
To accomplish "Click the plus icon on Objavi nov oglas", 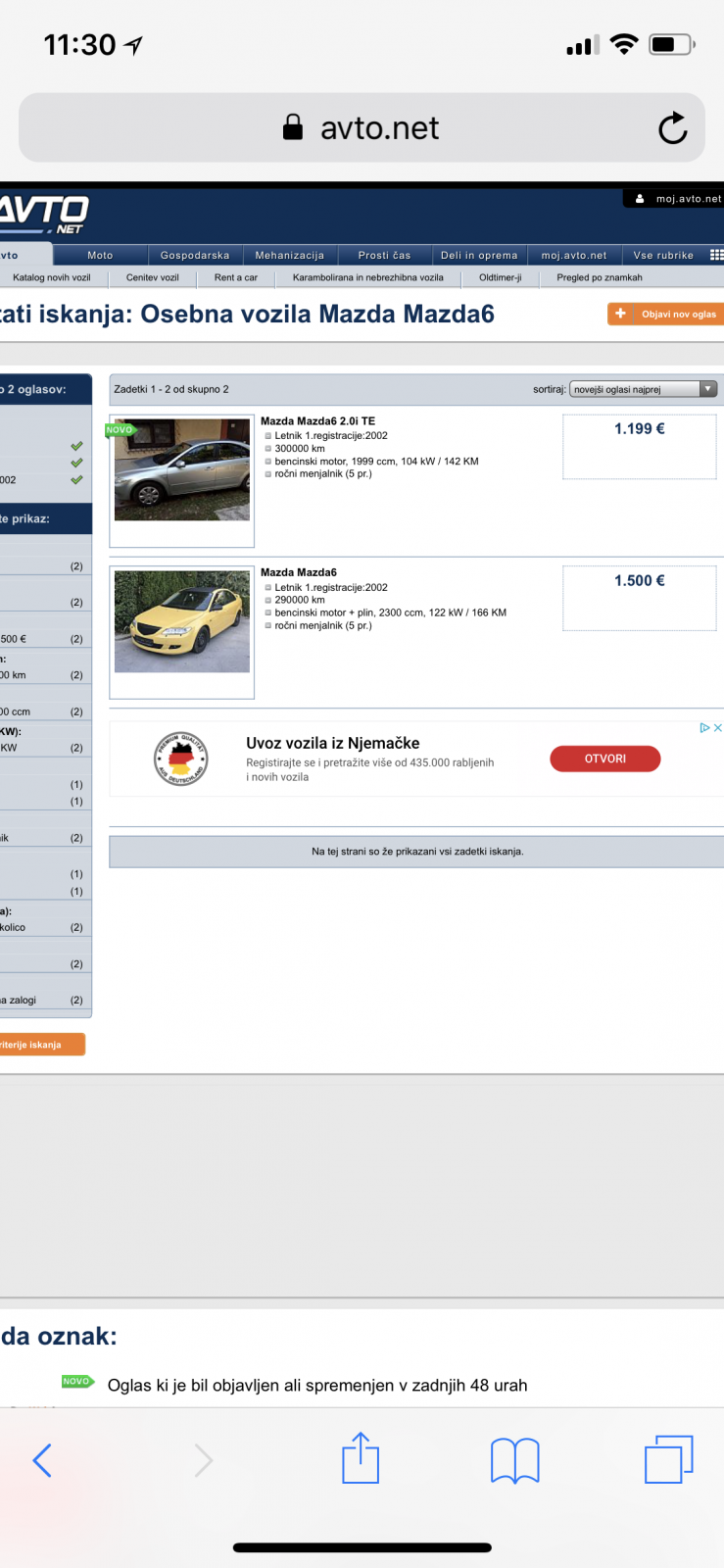I will [x=620, y=314].
